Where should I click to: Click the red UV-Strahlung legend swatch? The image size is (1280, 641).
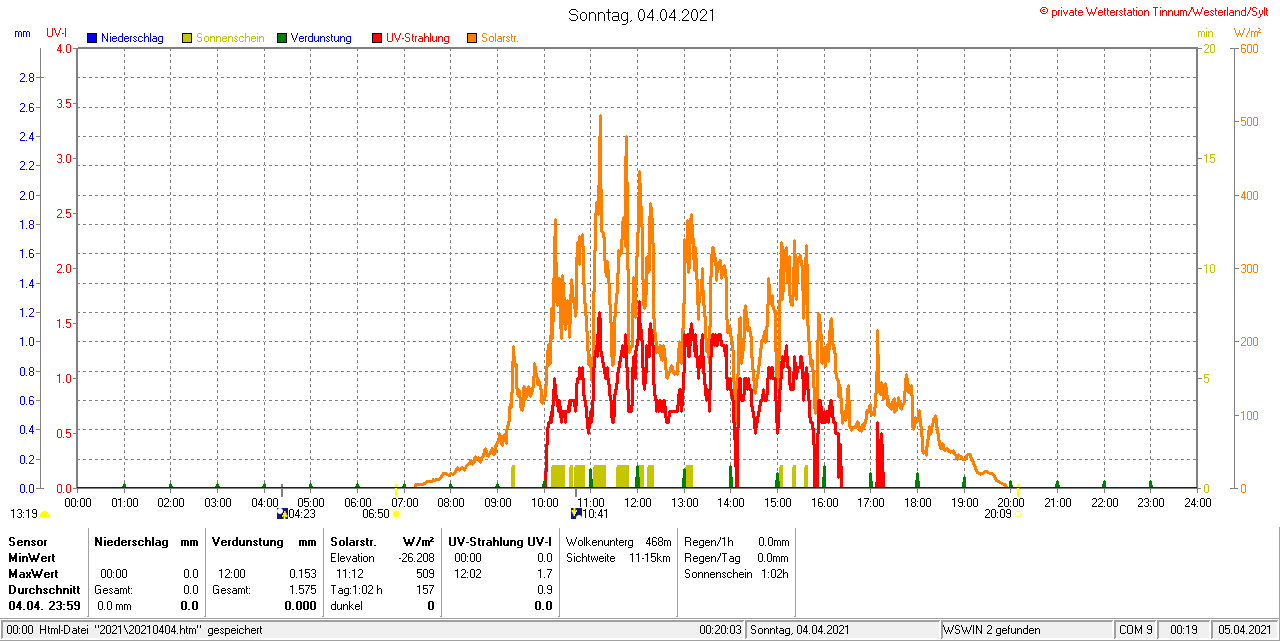[377, 38]
